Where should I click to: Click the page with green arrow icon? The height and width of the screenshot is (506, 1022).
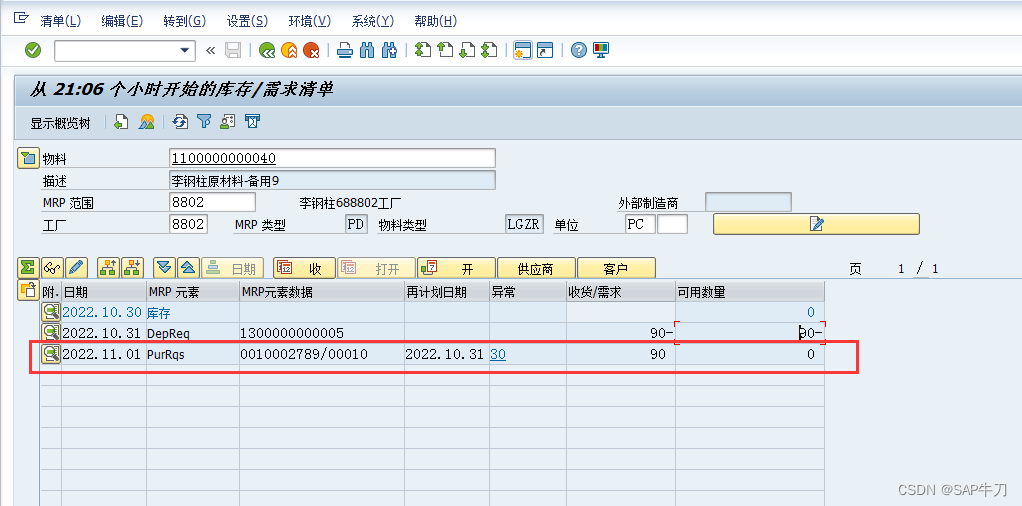pos(121,122)
